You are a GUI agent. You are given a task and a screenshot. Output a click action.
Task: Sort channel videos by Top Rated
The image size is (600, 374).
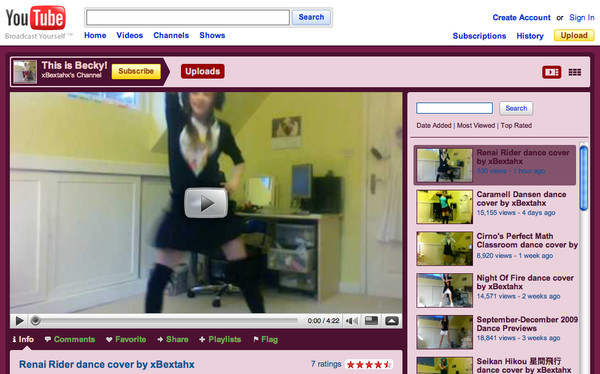tap(516, 126)
